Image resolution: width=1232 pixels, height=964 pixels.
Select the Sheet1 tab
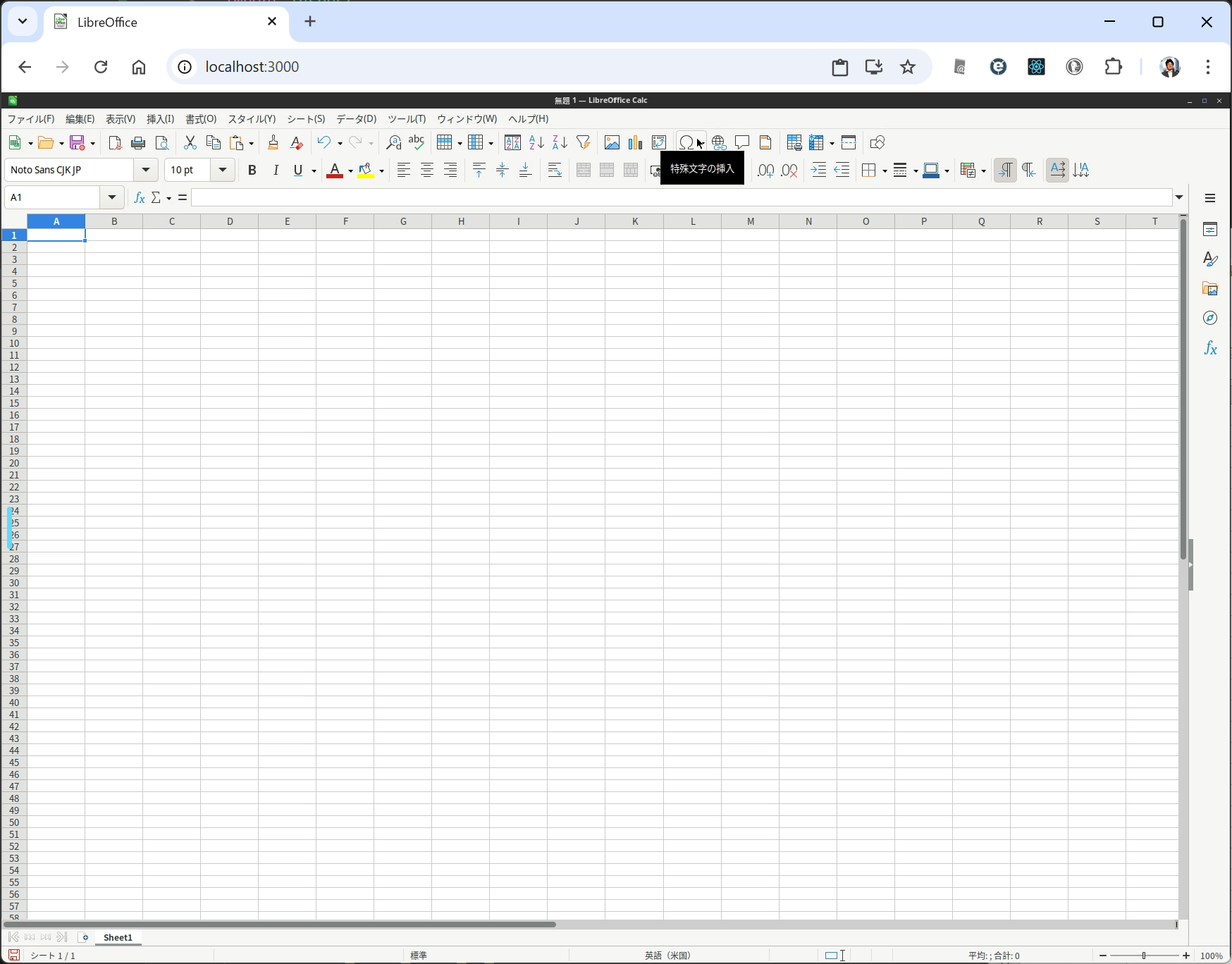point(118,938)
